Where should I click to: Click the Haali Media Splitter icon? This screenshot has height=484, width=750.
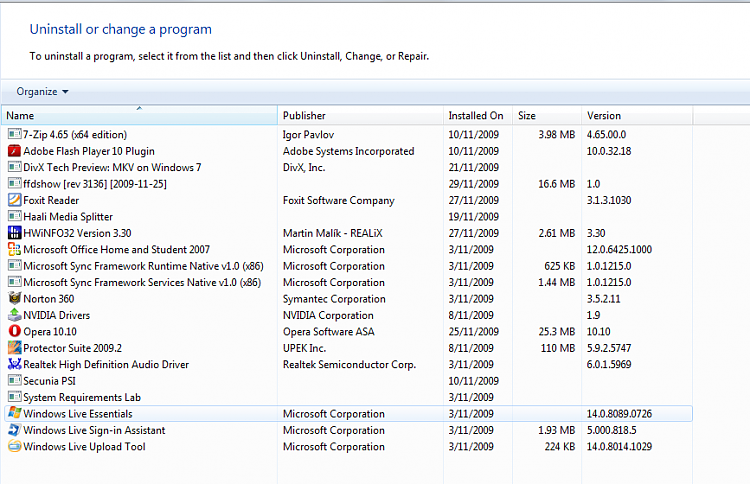(15, 217)
